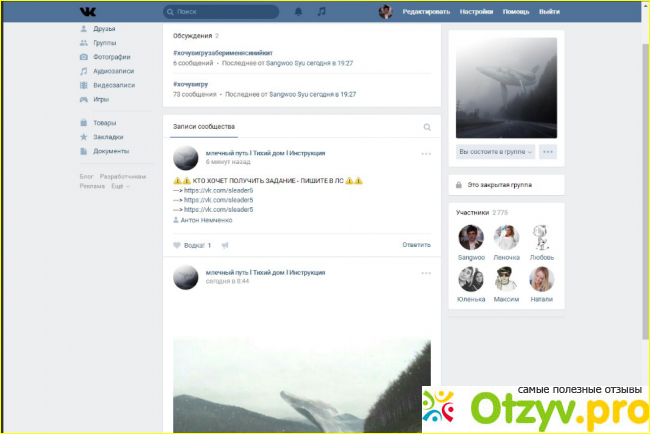
Task: Click the share megaphone icon under the post
Action: coord(225,245)
